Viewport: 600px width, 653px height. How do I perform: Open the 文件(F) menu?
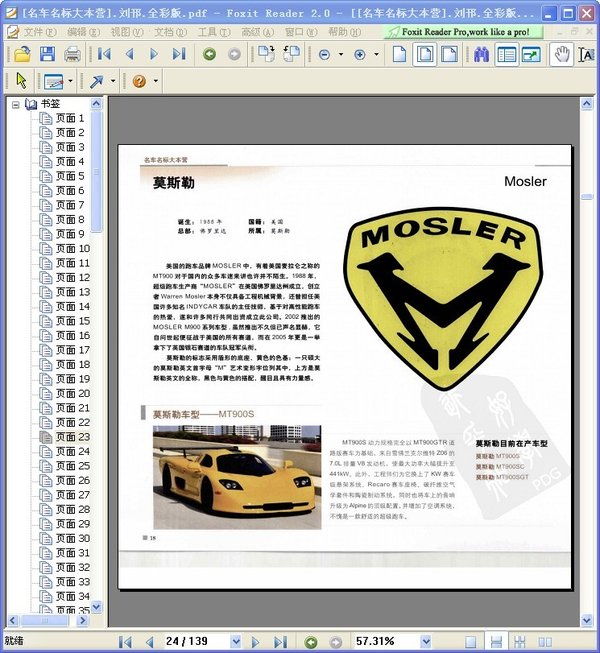click(39, 32)
